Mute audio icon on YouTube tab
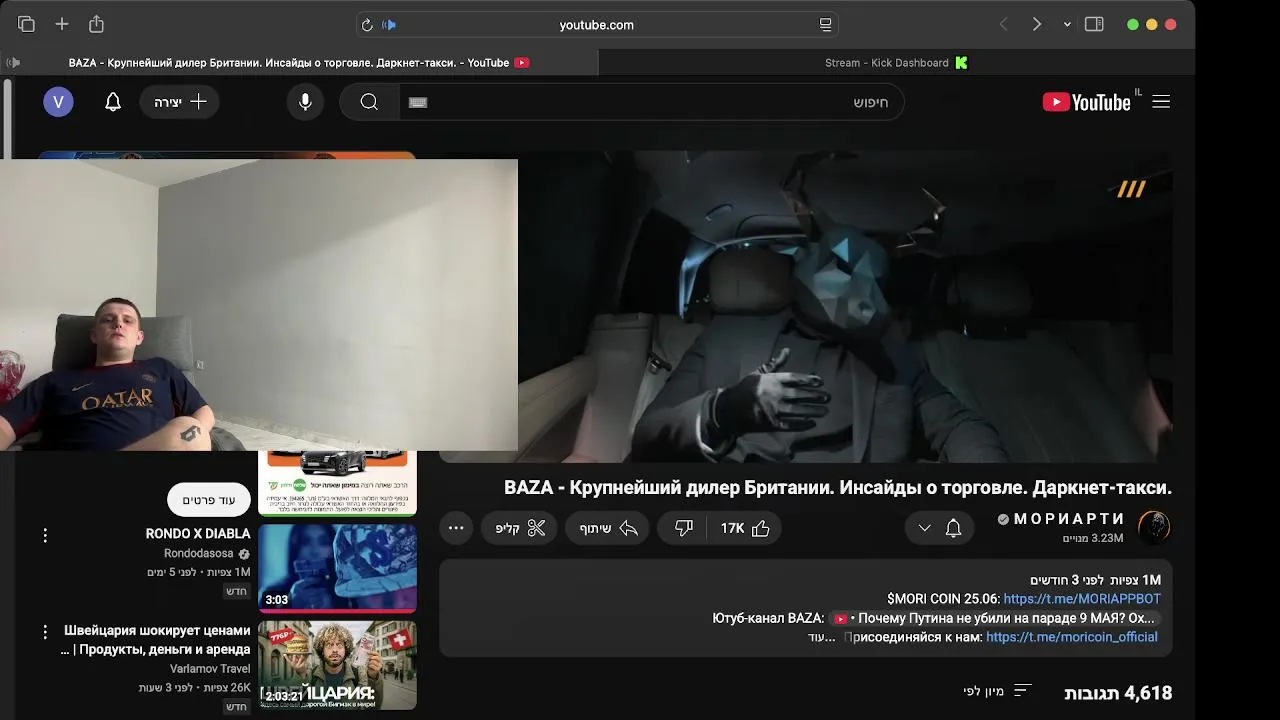This screenshot has width=1280, height=720. pos(13,62)
